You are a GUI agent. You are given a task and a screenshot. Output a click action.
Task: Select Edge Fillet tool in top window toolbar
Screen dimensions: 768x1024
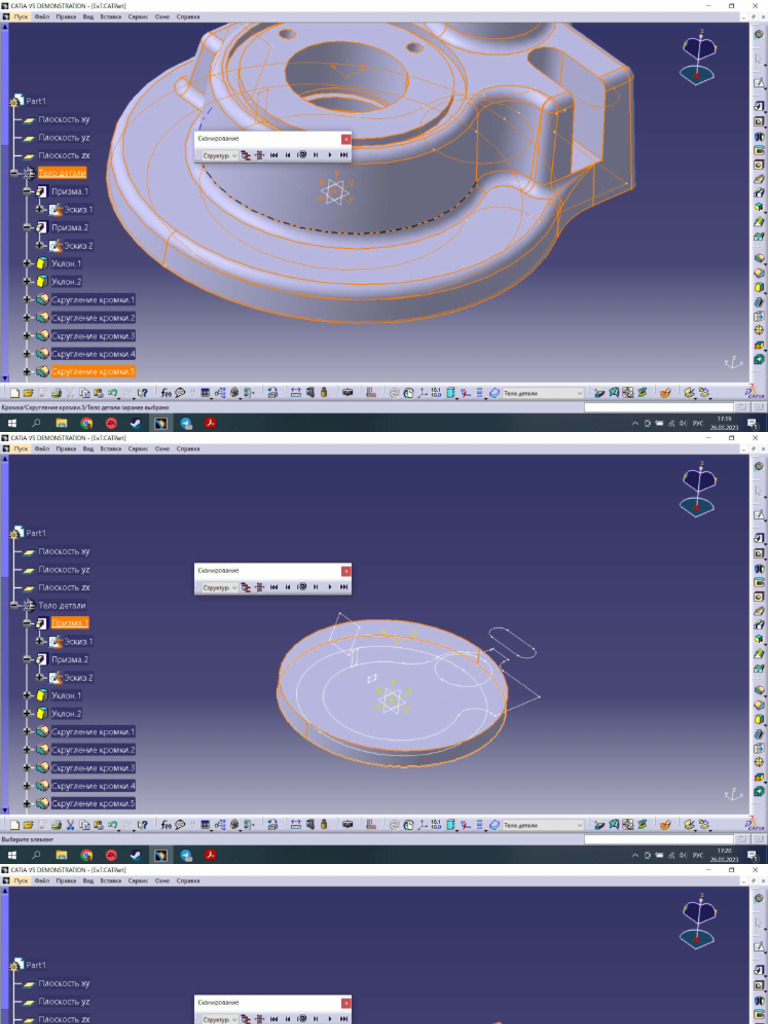point(759,258)
